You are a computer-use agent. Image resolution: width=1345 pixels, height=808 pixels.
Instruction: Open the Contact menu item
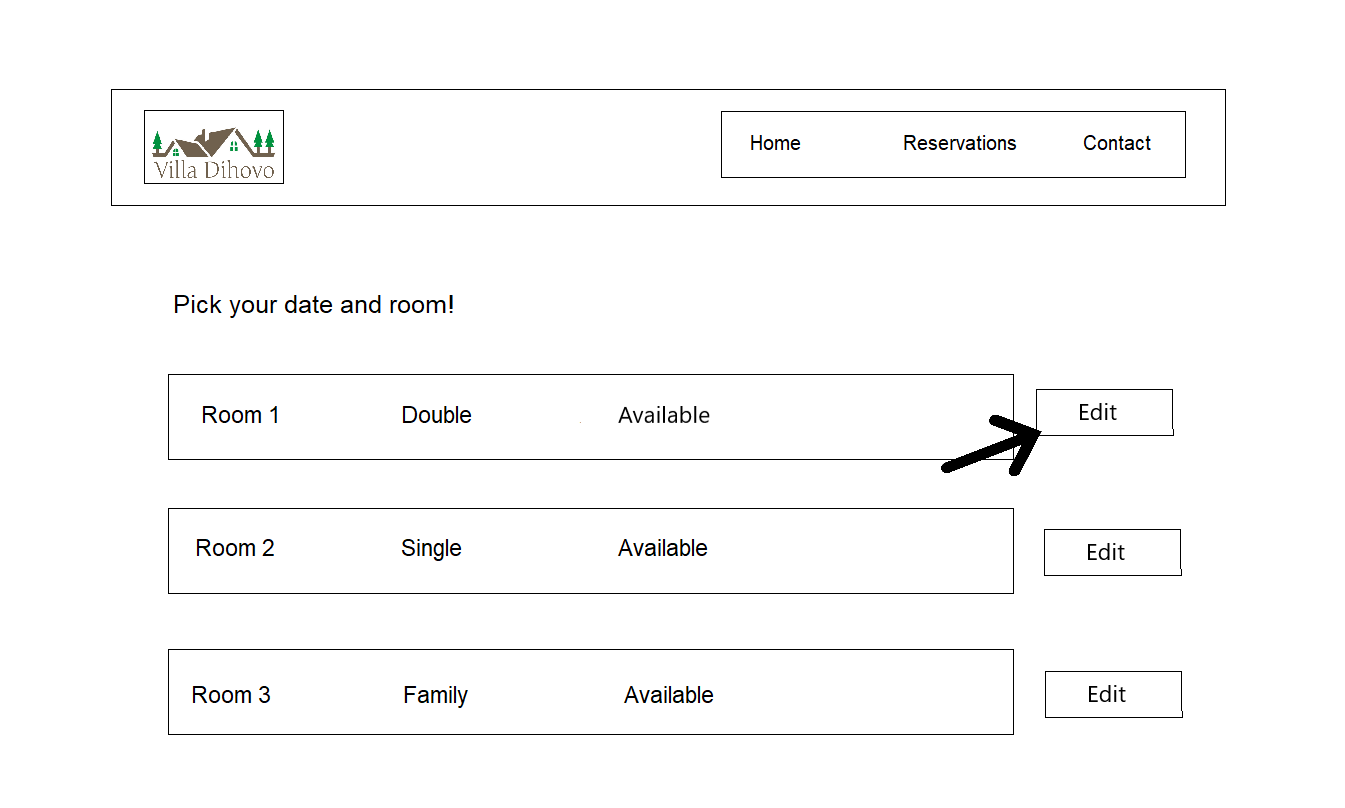click(x=1116, y=143)
